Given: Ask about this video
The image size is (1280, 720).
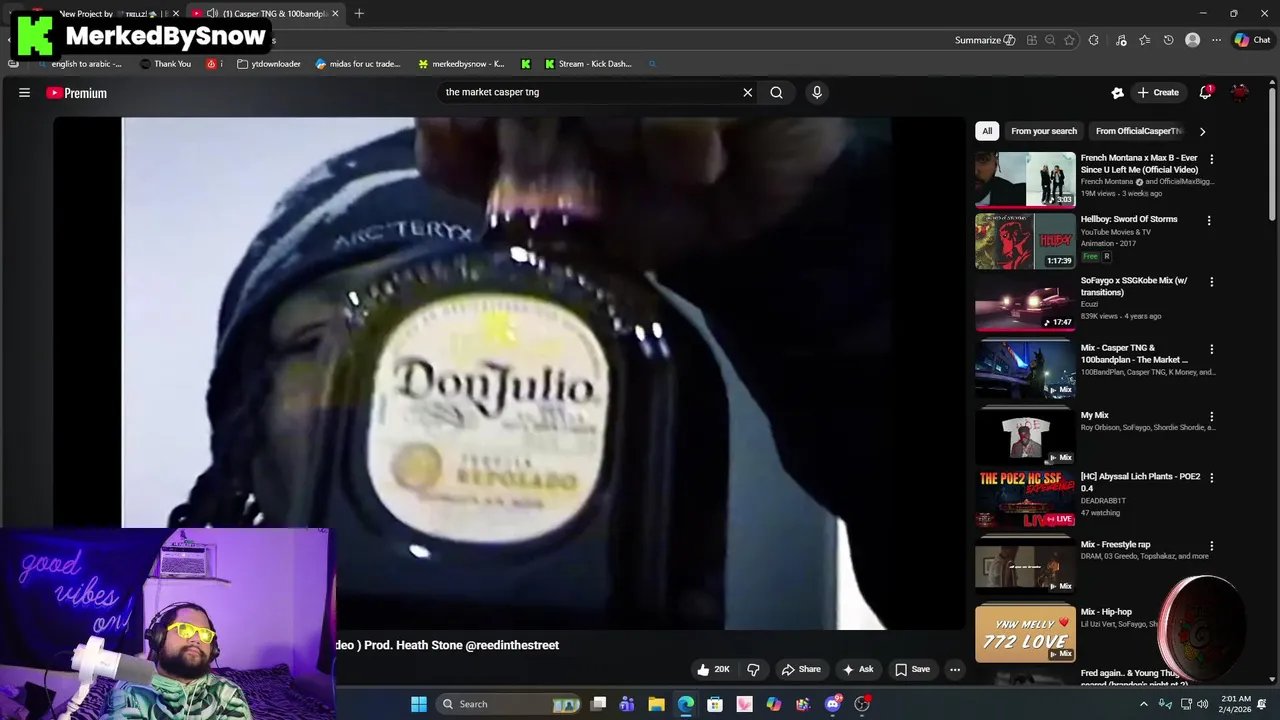Looking at the screenshot, I should coord(858,669).
